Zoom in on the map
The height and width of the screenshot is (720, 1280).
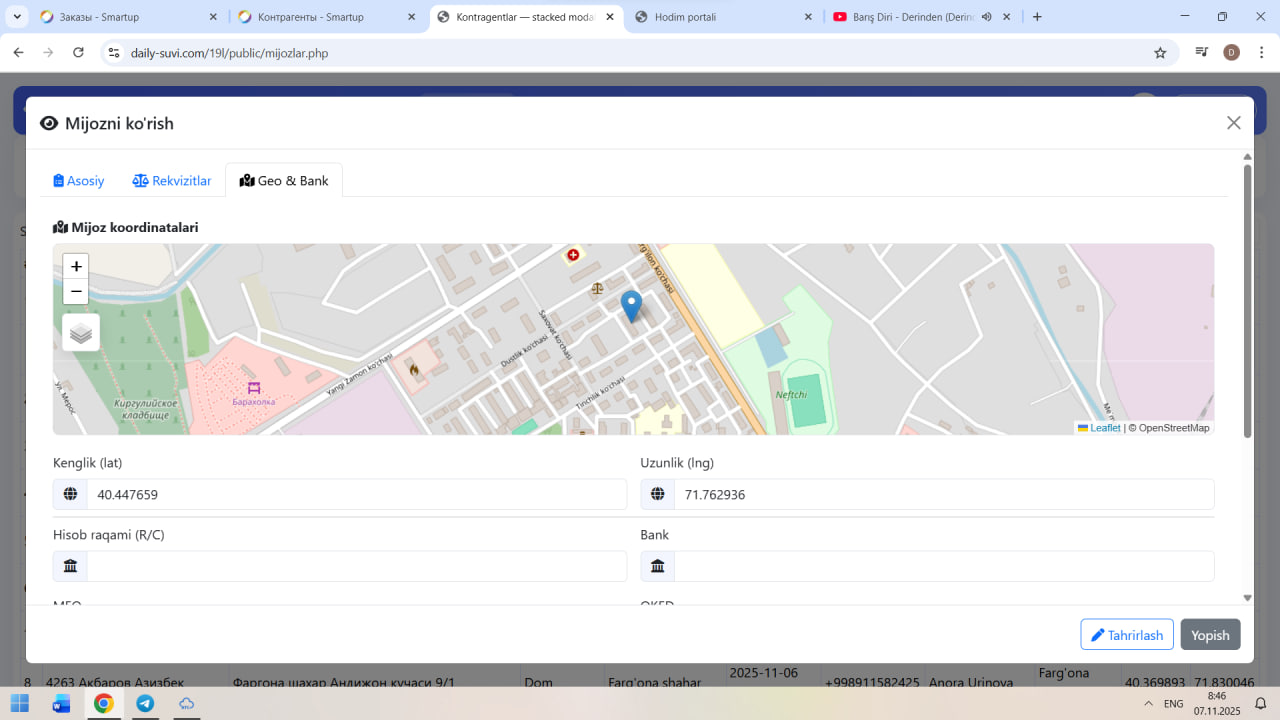tap(76, 266)
